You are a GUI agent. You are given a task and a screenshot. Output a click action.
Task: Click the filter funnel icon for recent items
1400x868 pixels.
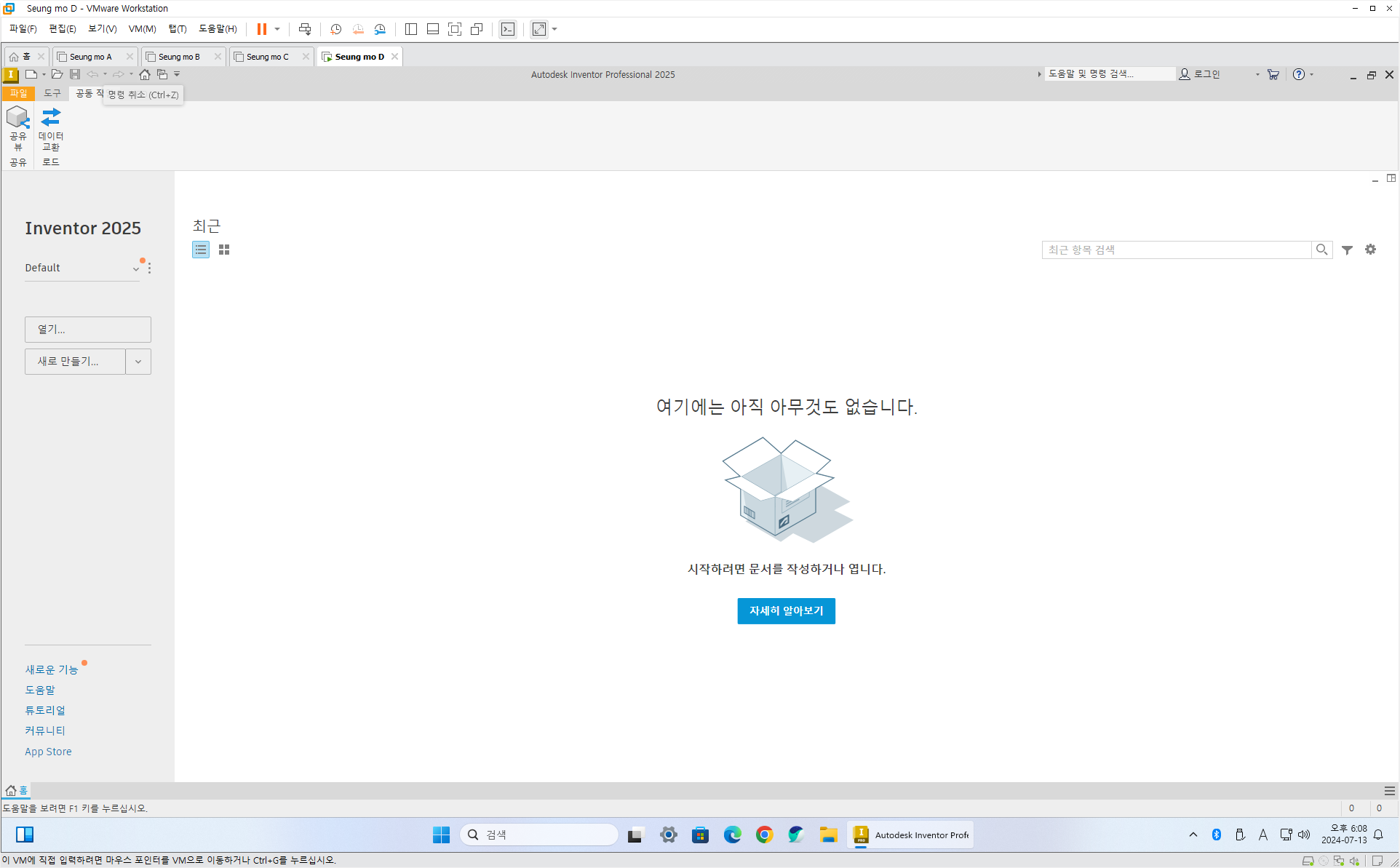(x=1347, y=250)
